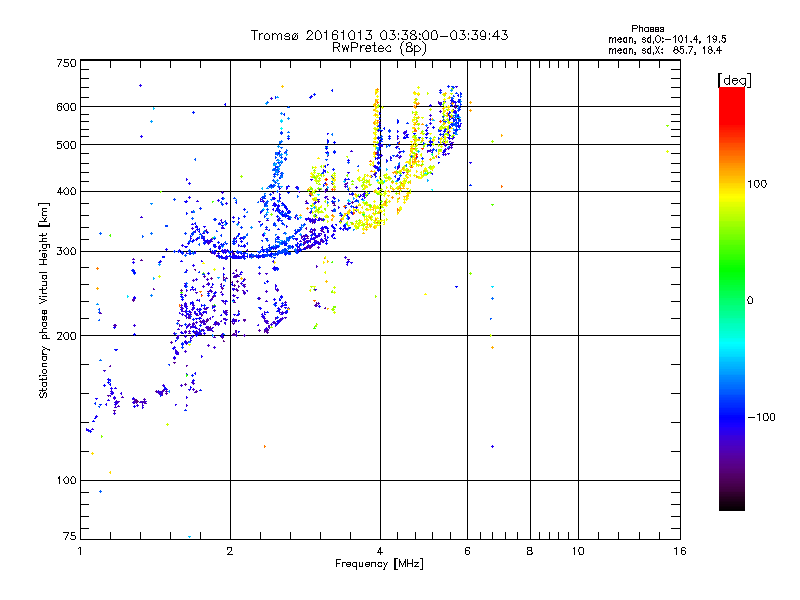The image size is (800, 600).
Task: Click the colorbar tick label '-100'
Action: (x=761, y=417)
